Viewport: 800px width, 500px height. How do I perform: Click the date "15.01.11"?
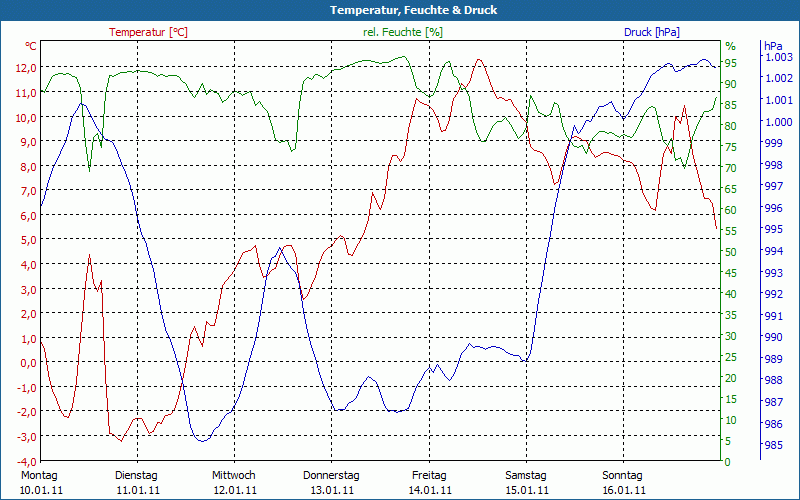527,490
